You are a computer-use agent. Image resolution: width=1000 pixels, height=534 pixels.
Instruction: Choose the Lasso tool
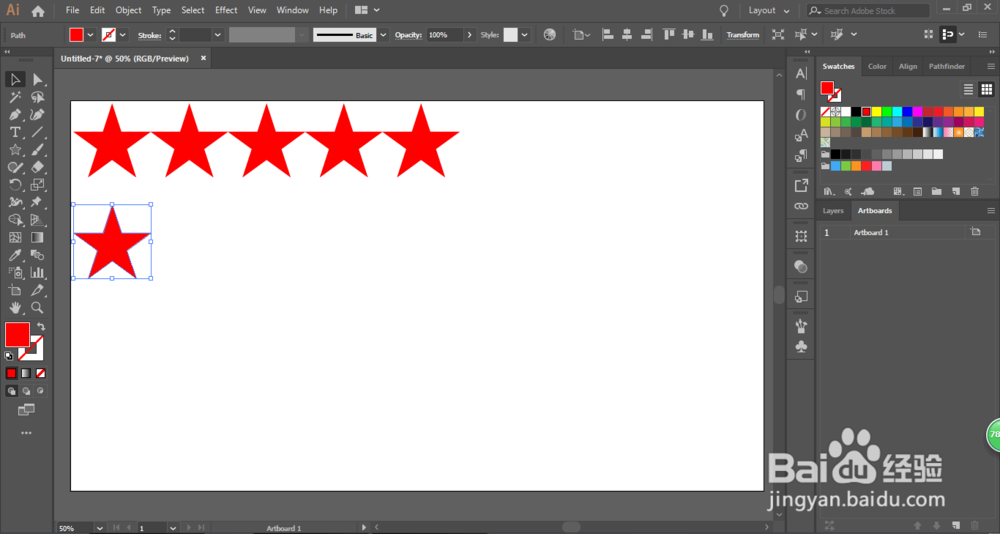tap(38, 97)
